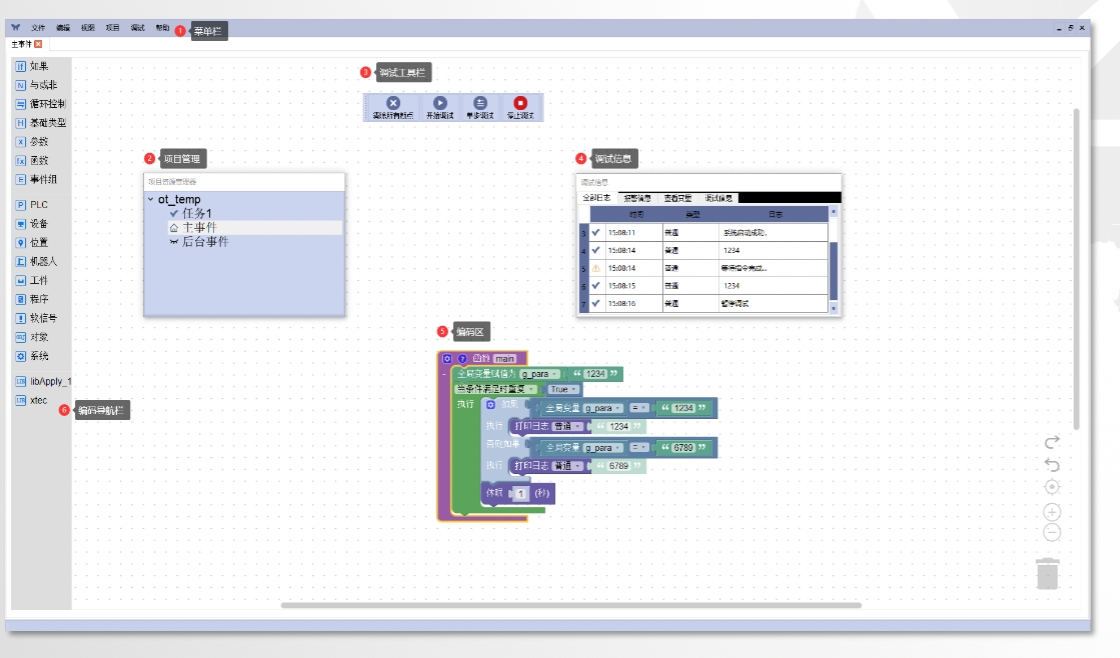1120x658 pixels.
Task: Select the 函数 (fx) block category
Action: pyautogui.click(x=32, y=160)
